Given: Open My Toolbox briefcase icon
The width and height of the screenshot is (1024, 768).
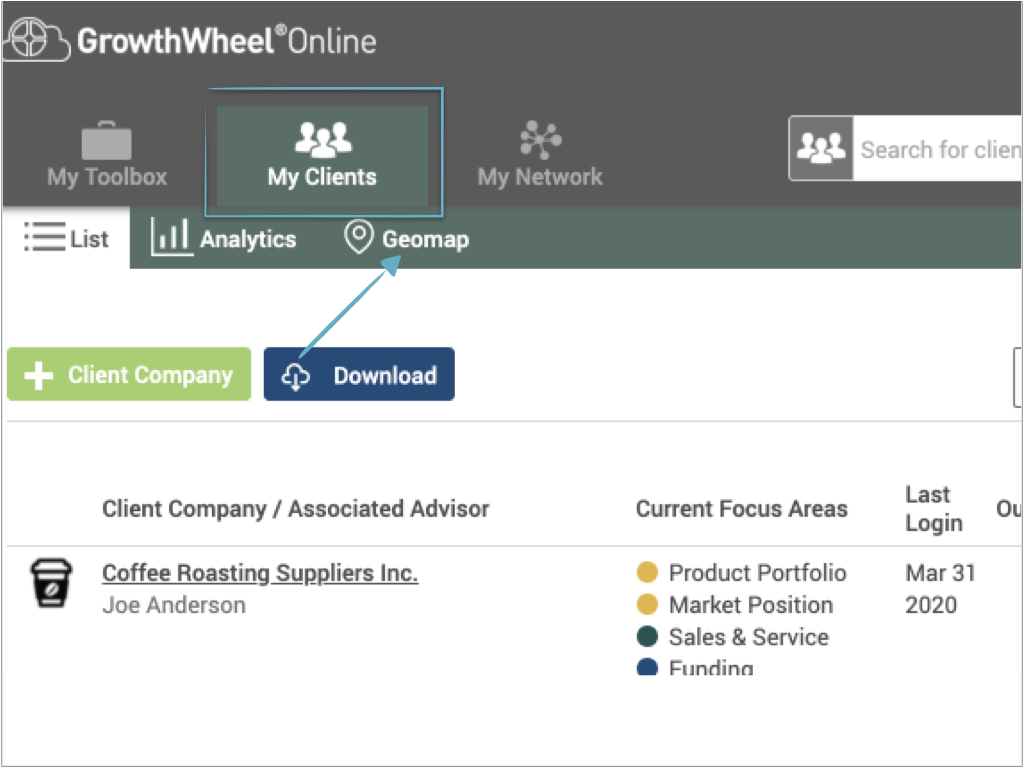Looking at the screenshot, I should click(x=106, y=140).
